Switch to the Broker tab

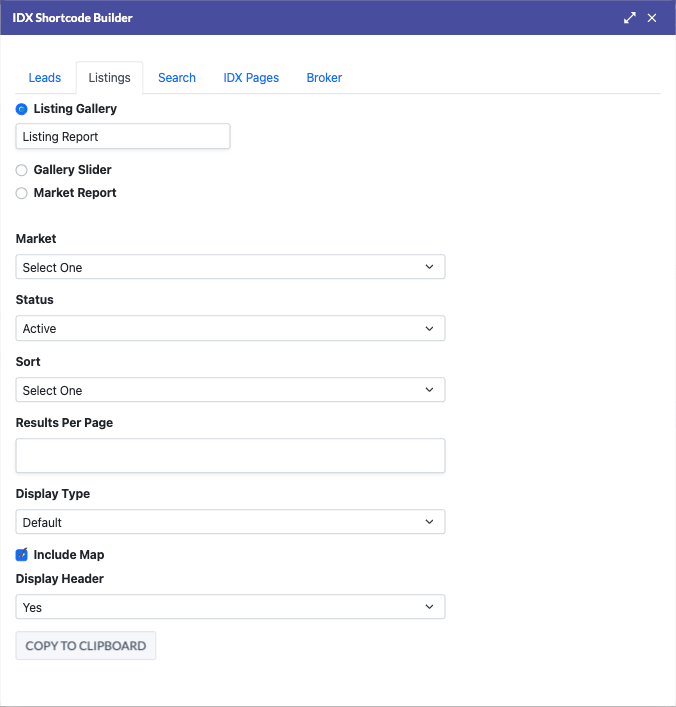pos(324,78)
